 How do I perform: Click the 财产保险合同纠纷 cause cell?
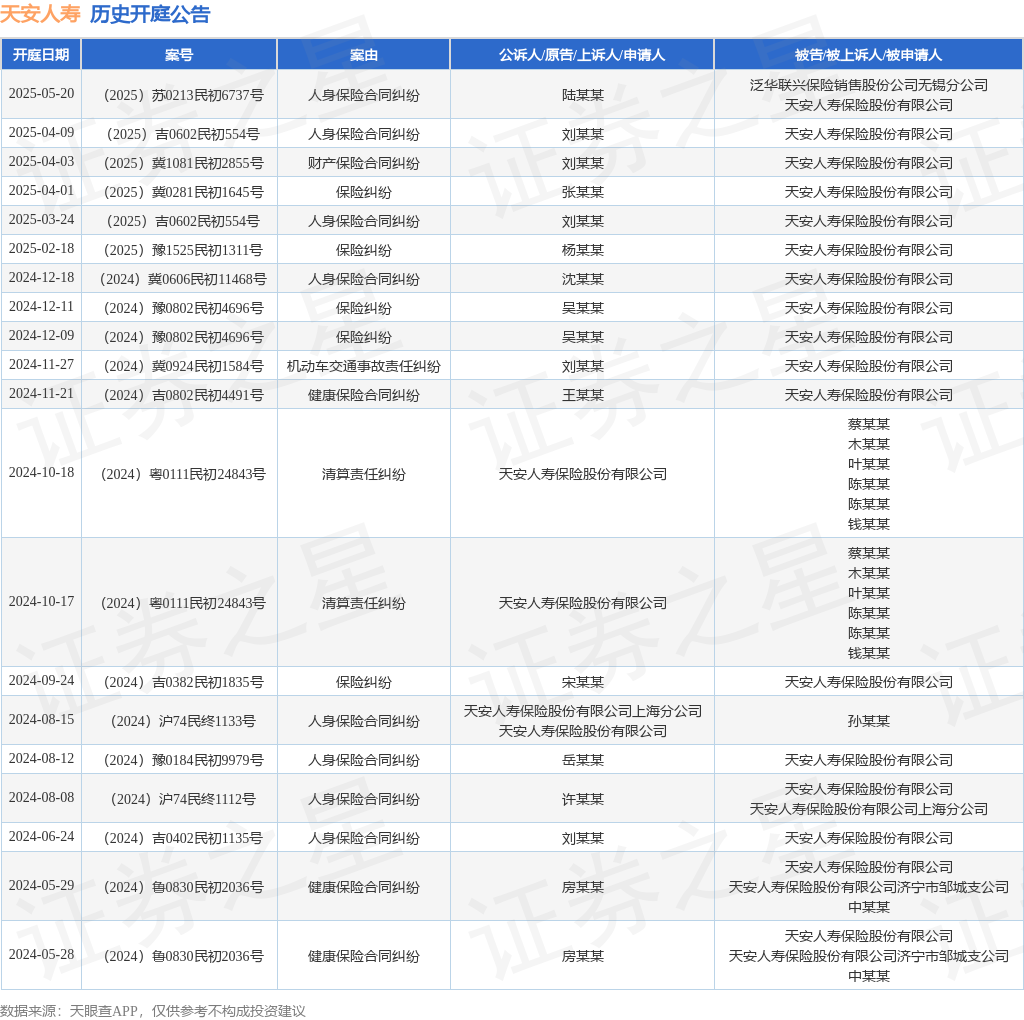(x=364, y=163)
